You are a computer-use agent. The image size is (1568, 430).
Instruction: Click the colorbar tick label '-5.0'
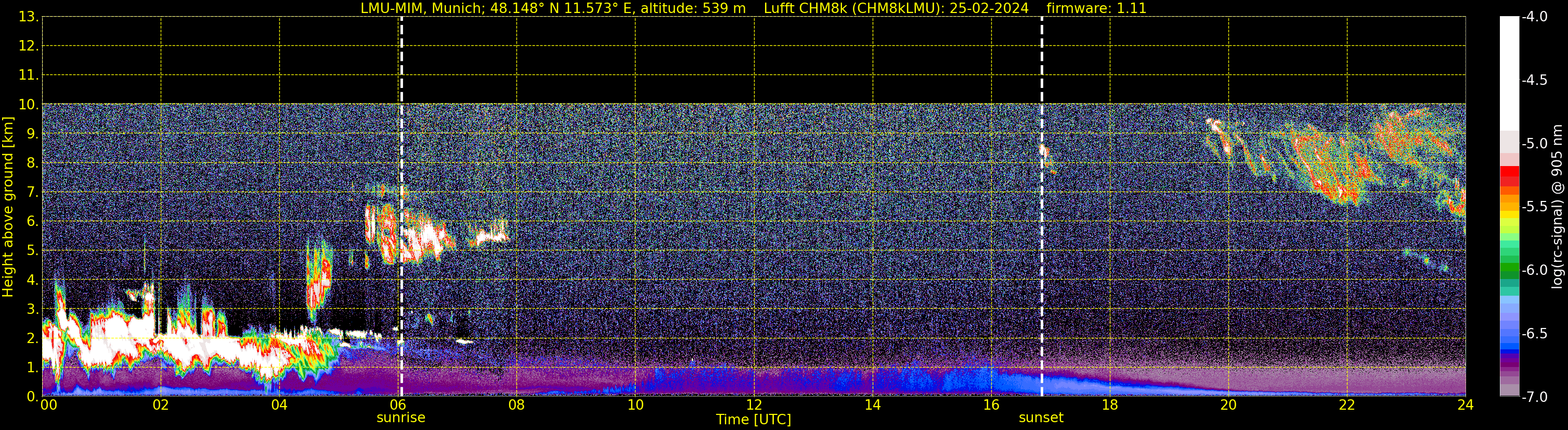point(1534,144)
